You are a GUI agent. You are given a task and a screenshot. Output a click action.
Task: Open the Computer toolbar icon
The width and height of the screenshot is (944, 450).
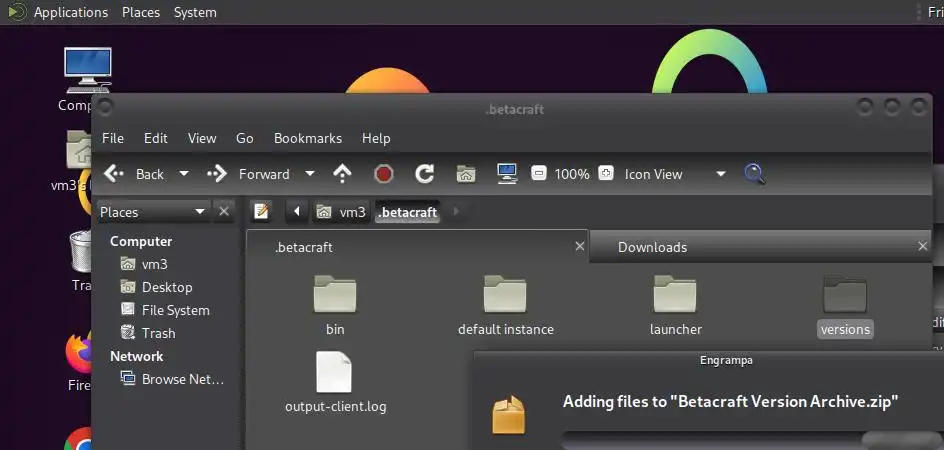[x=507, y=174]
